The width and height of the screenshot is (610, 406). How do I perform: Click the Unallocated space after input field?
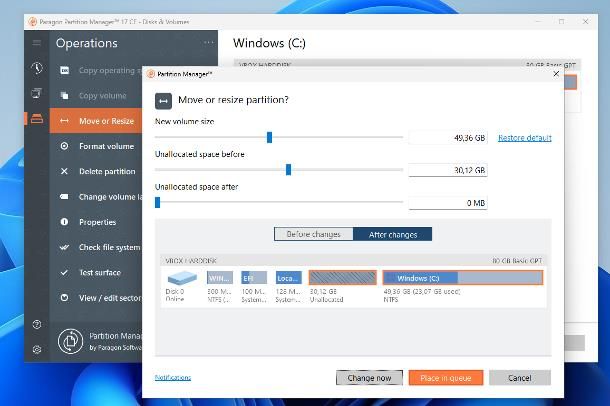coord(448,203)
